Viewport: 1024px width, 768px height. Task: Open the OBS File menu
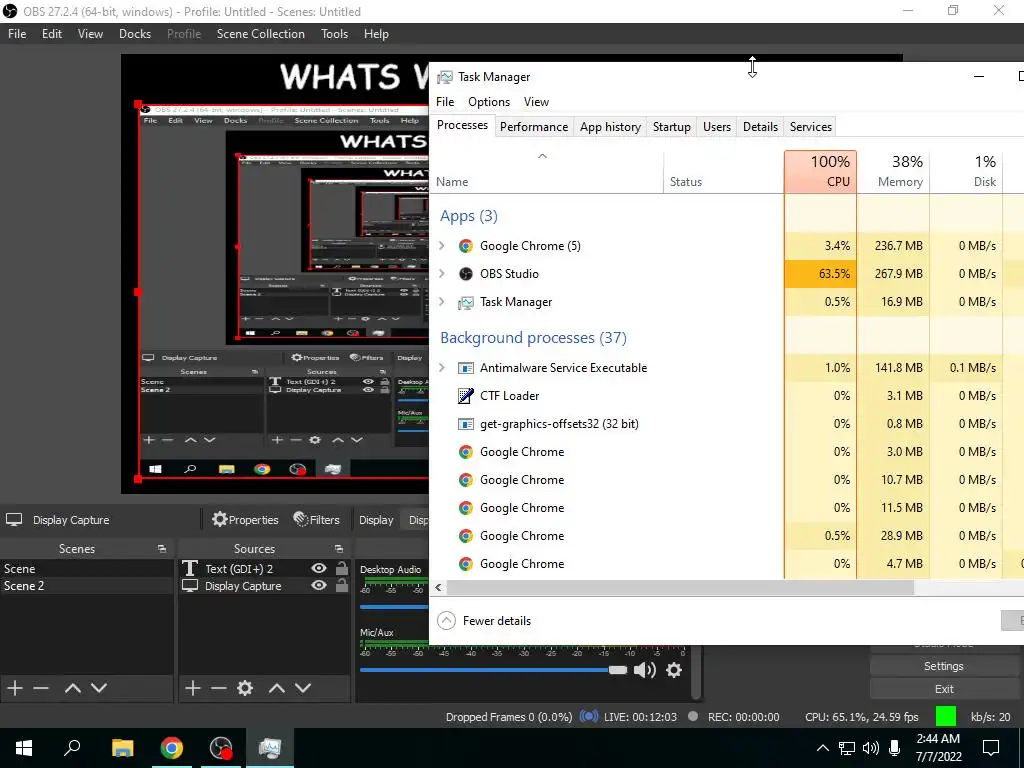(x=17, y=34)
